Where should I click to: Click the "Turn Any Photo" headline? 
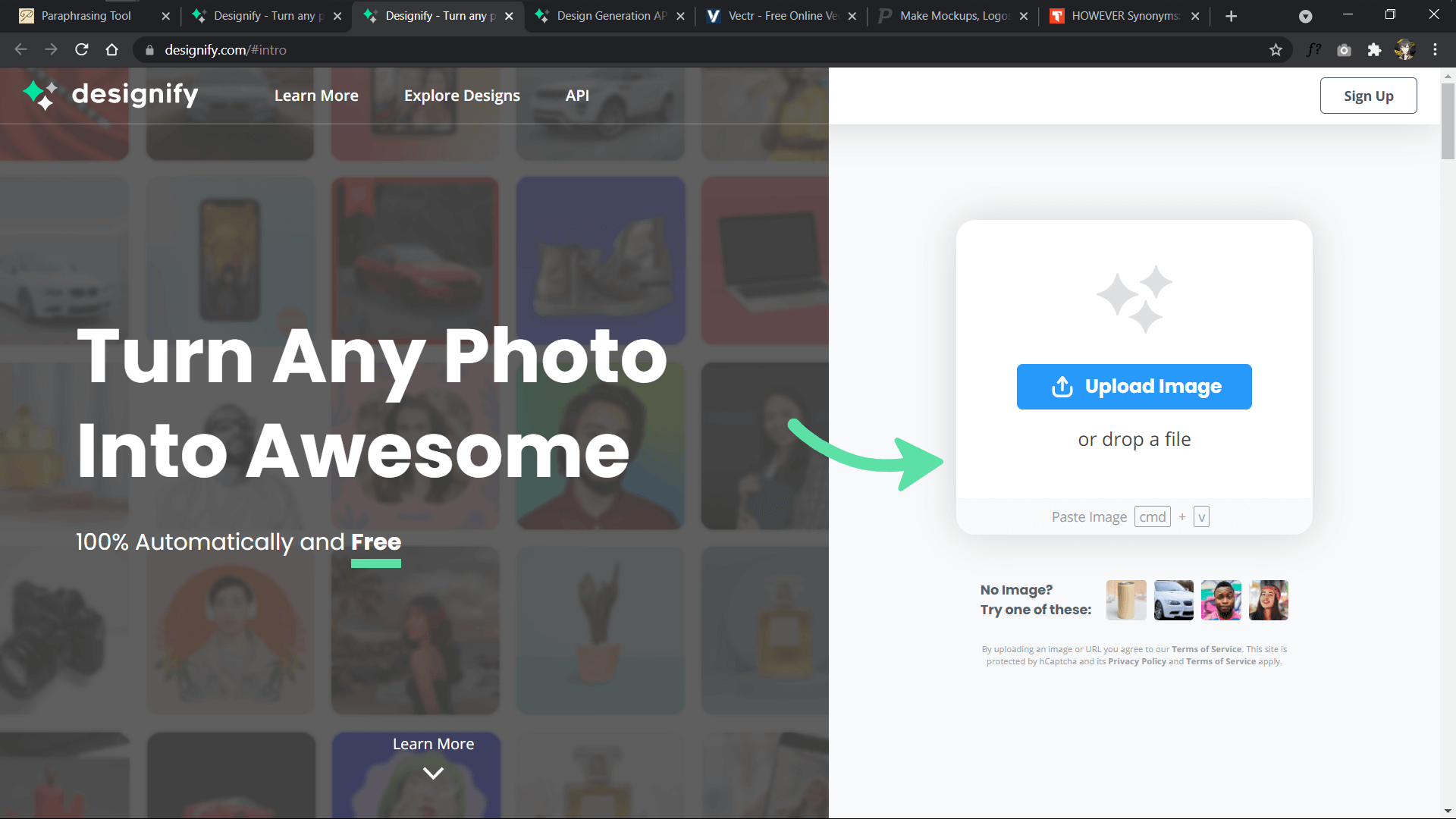point(372,356)
